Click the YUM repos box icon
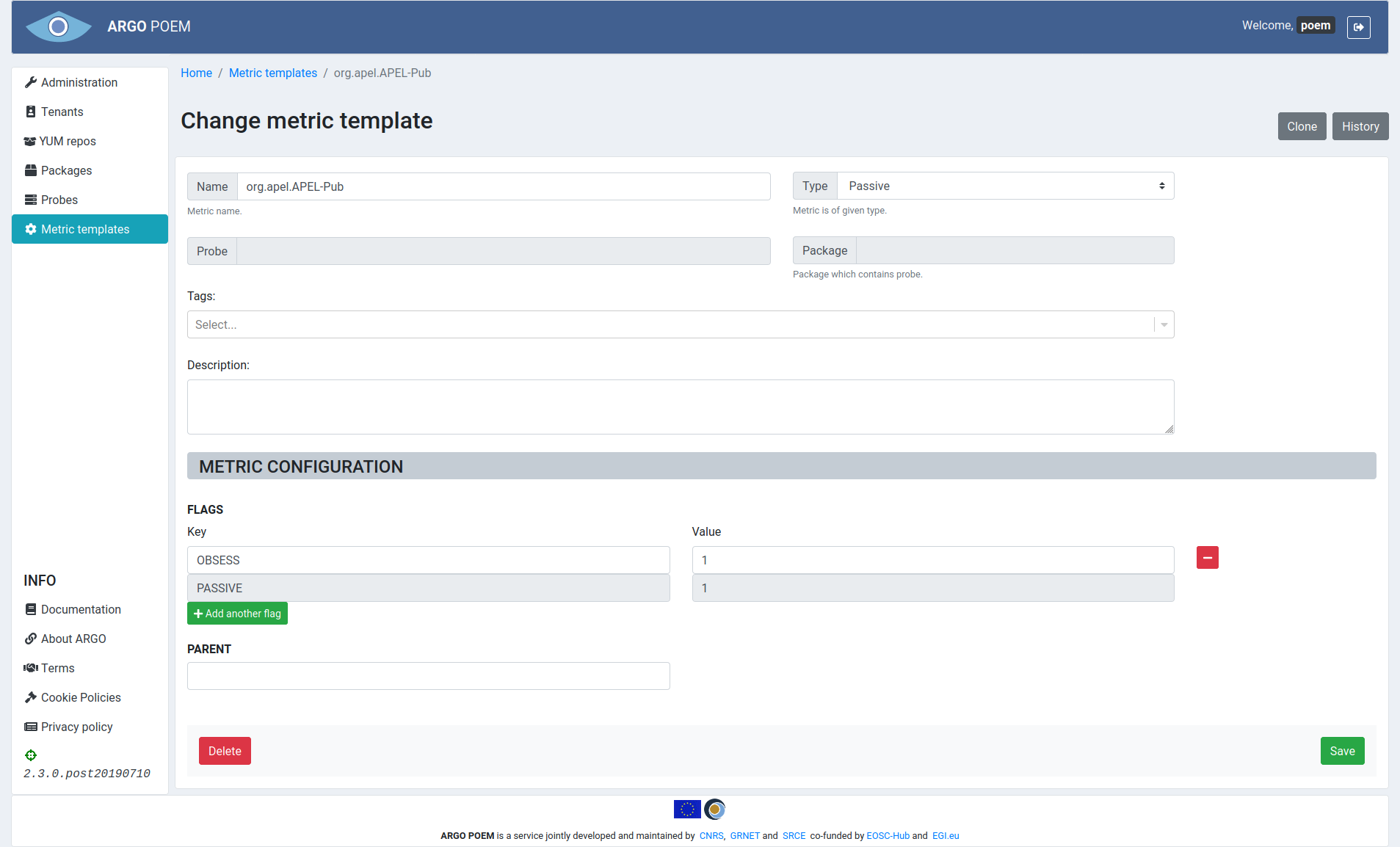Image resolution: width=1400 pixels, height=847 pixels. pos(30,141)
